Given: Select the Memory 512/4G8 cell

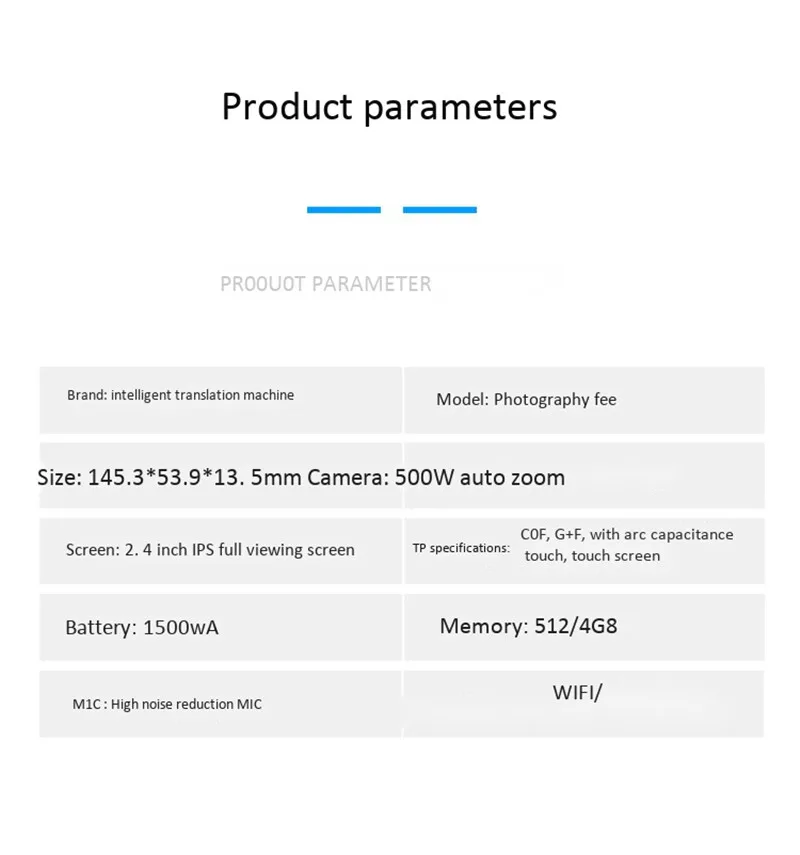Looking at the screenshot, I should coord(584,627).
